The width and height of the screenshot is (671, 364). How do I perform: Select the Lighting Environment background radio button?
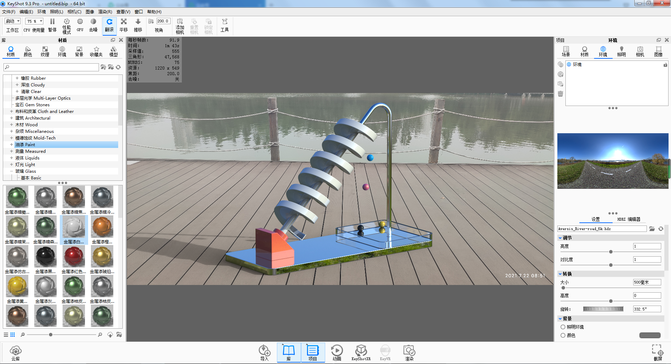click(x=563, y=327)
